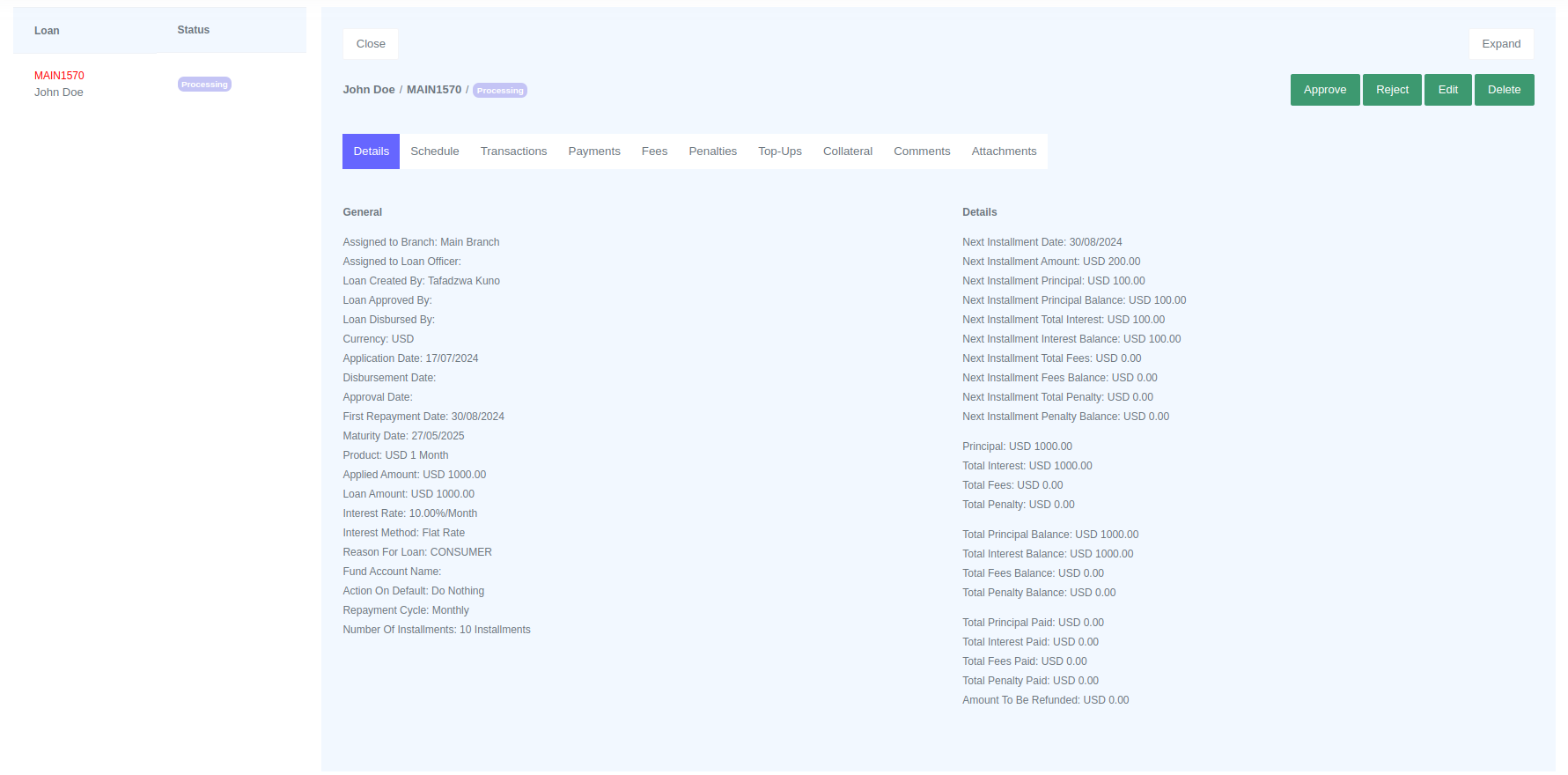Open loan MAIN1570 in the list
Viewport: 1568px width, 775px height.
(x=59, y=76)
